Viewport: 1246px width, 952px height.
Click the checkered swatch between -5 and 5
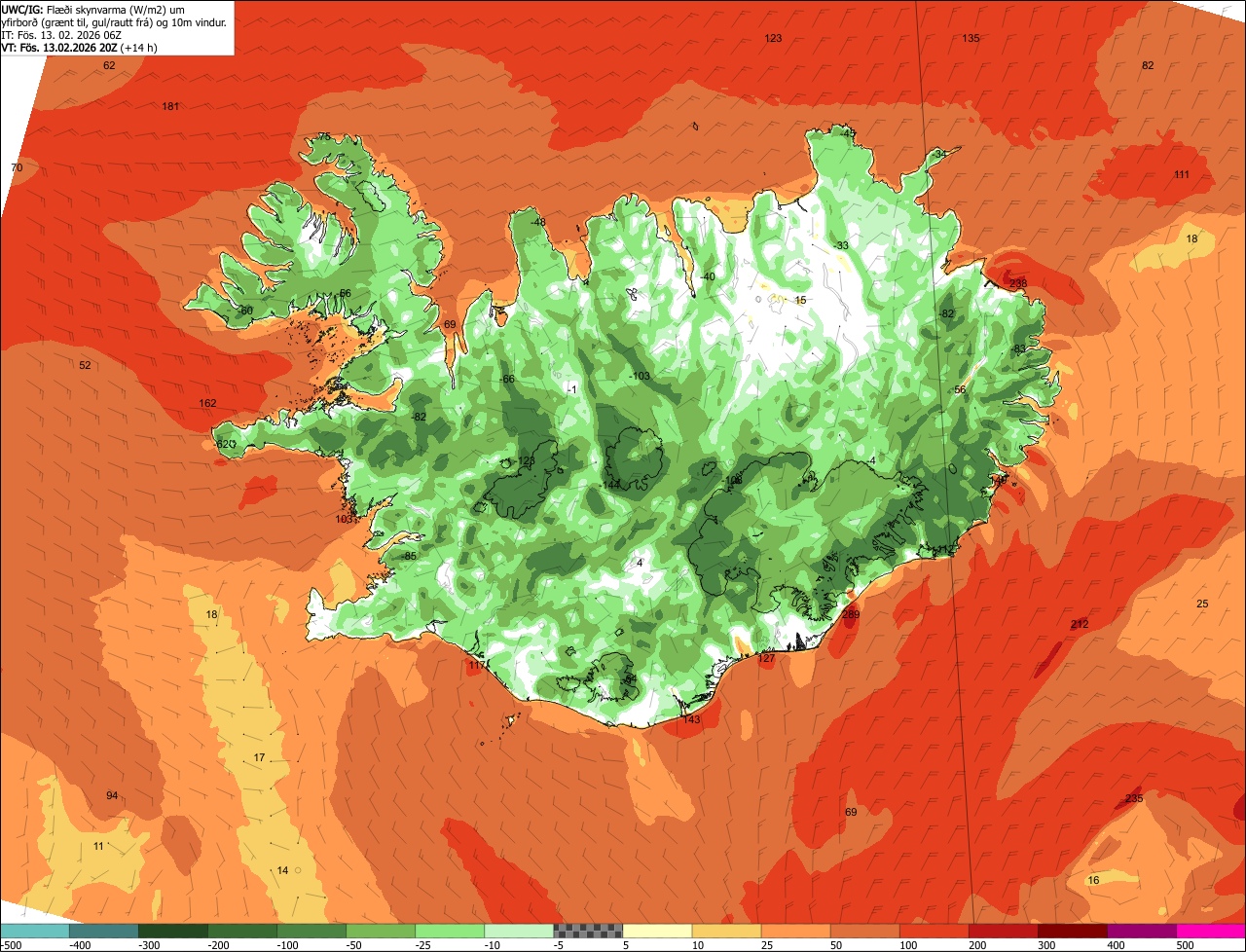tap(588, 931)
